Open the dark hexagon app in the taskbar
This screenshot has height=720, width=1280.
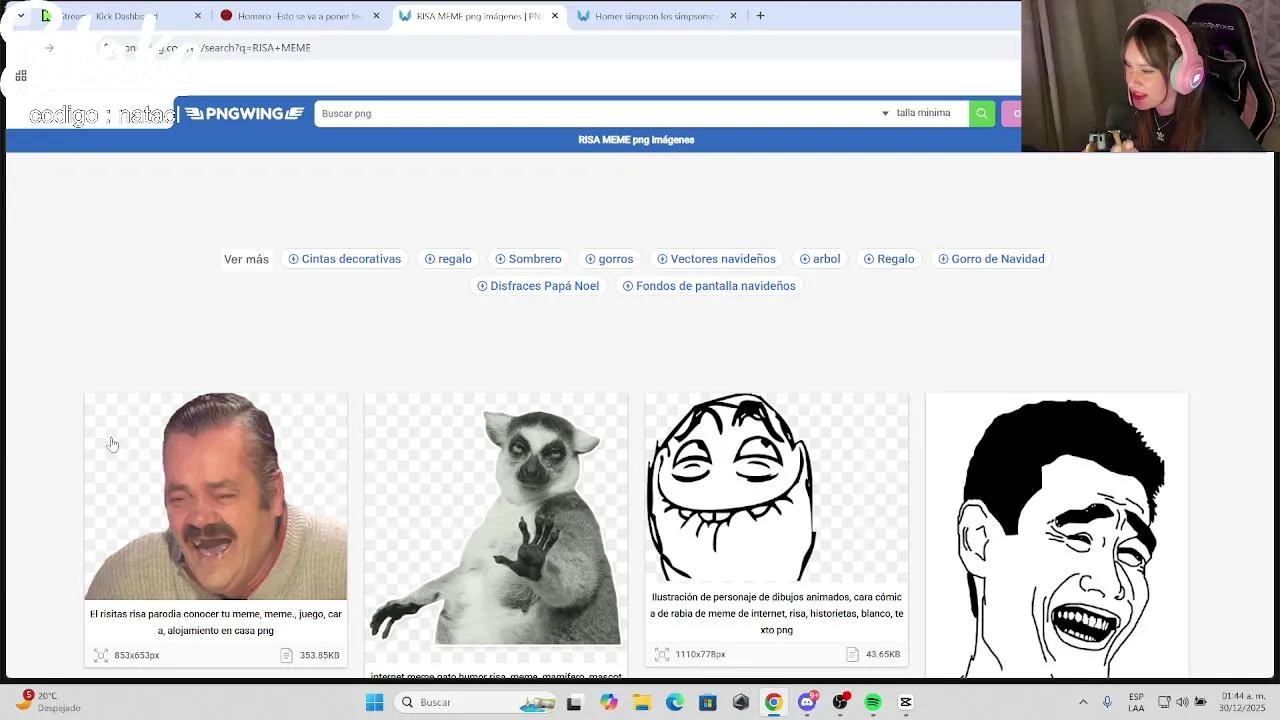741,703
